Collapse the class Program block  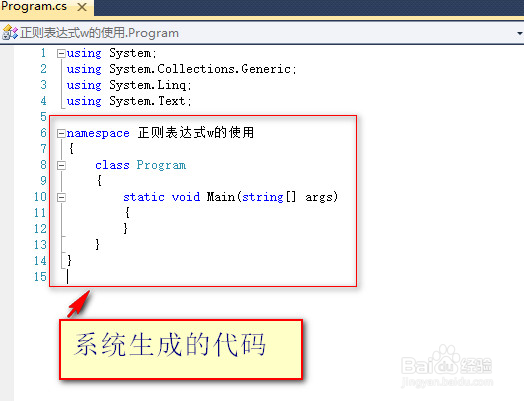(x=61, y=165)
